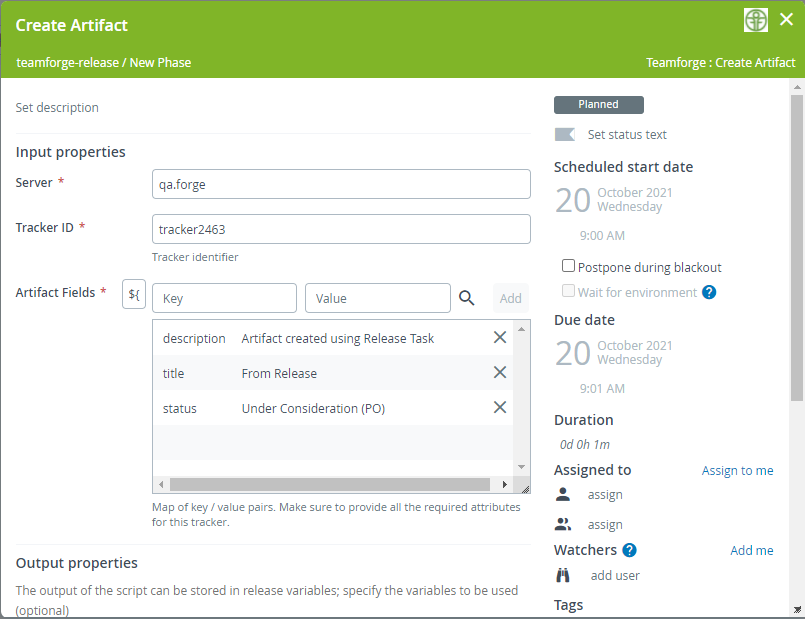Click the binoculars watcher icon
The image size is (805, 619).
[563, 575]
